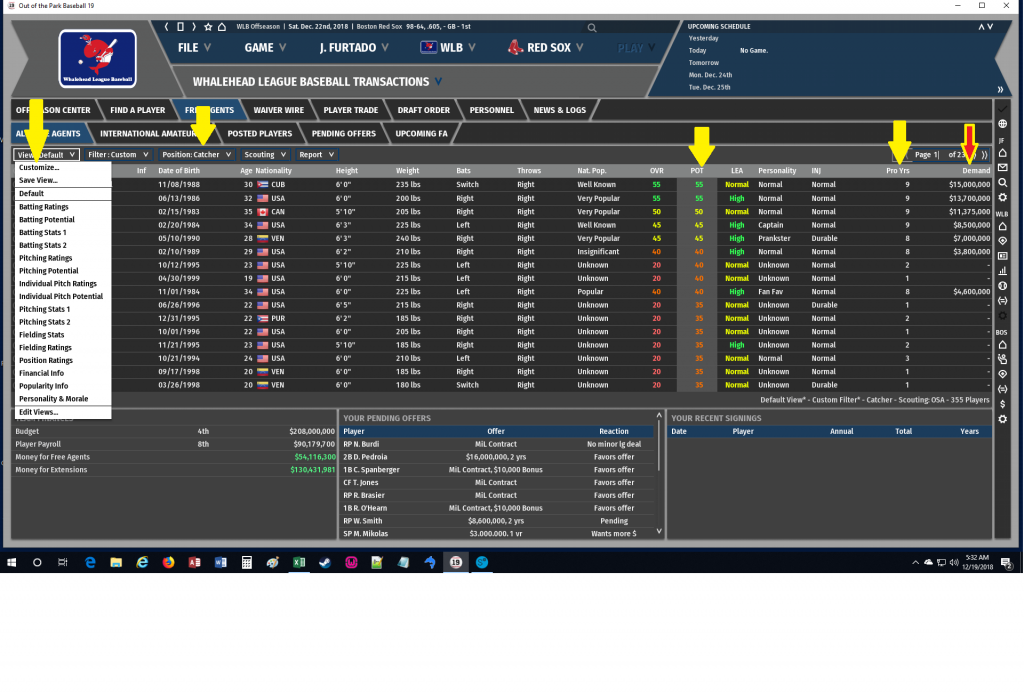Viewport: 1024px width, 693px height.
Task: Select the RP N. Burdi pending offer
Action: (x=498, y=444)
